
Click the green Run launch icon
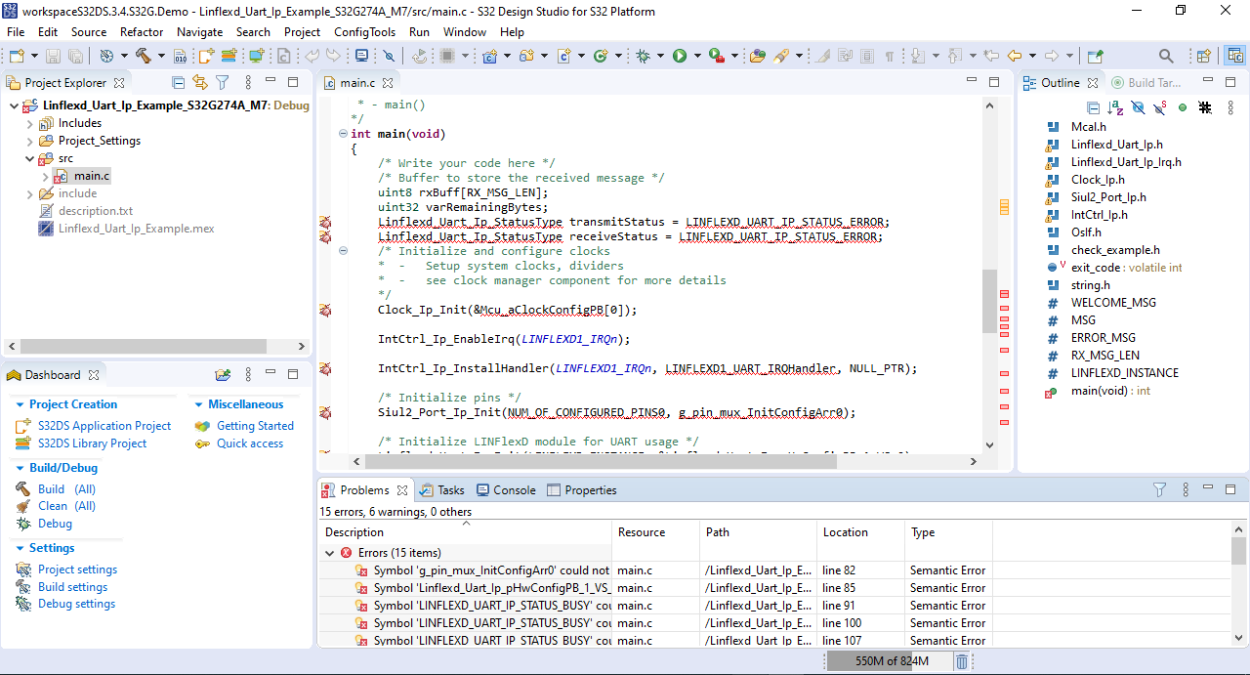tap(680, 56)
